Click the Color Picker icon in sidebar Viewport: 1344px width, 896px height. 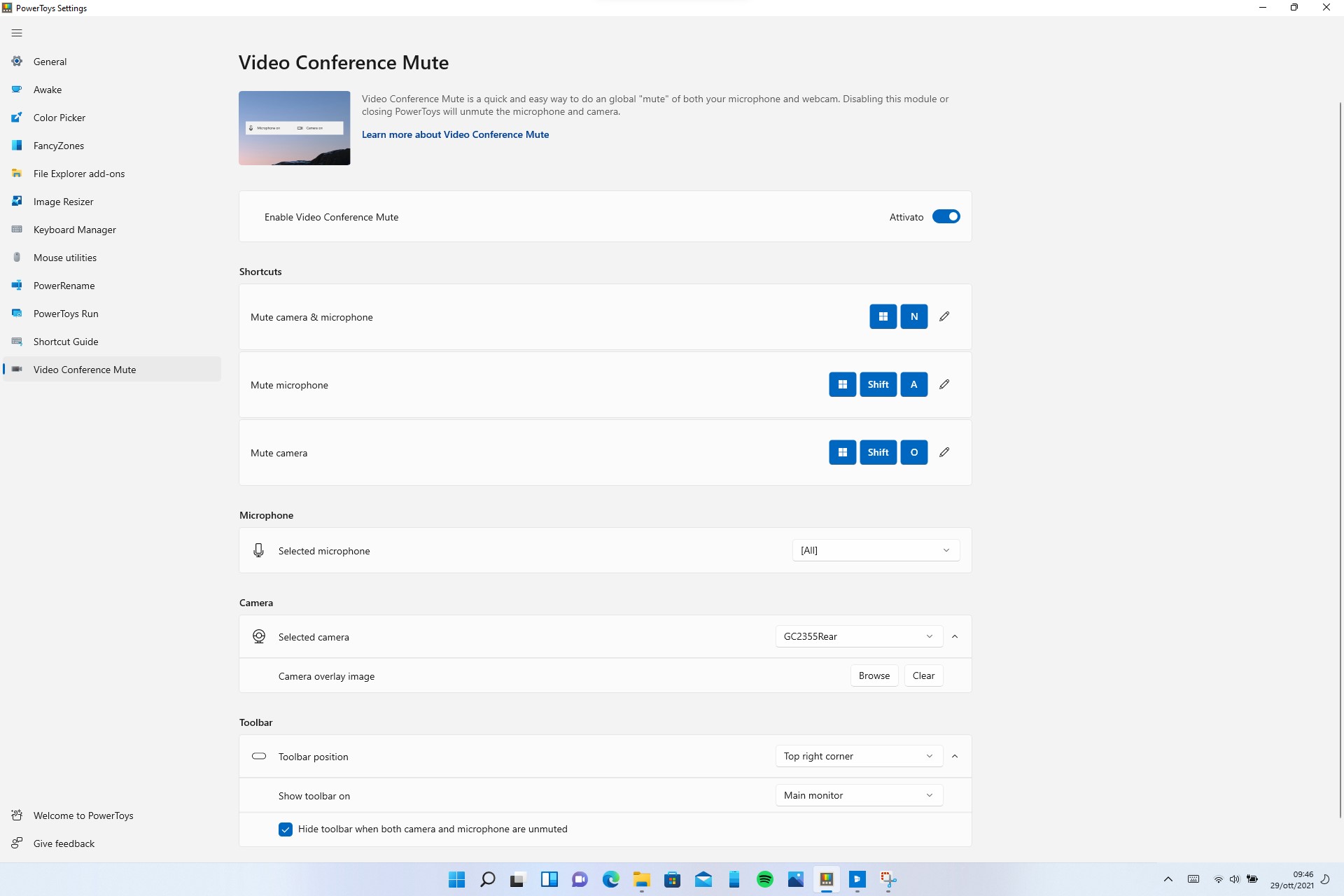[17, 118]
